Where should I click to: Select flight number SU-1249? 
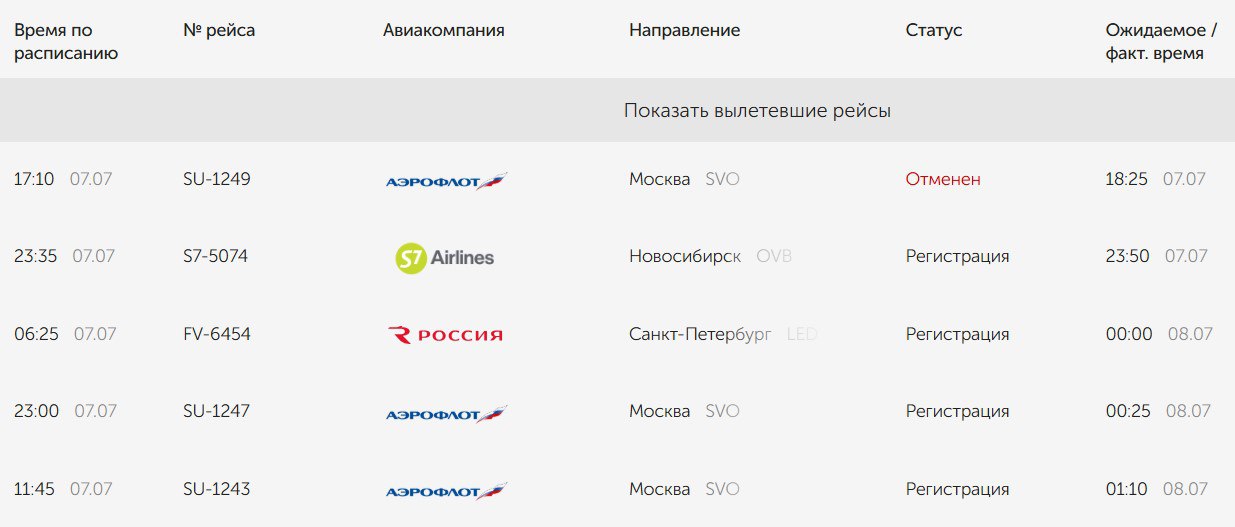tap(217, 179)
